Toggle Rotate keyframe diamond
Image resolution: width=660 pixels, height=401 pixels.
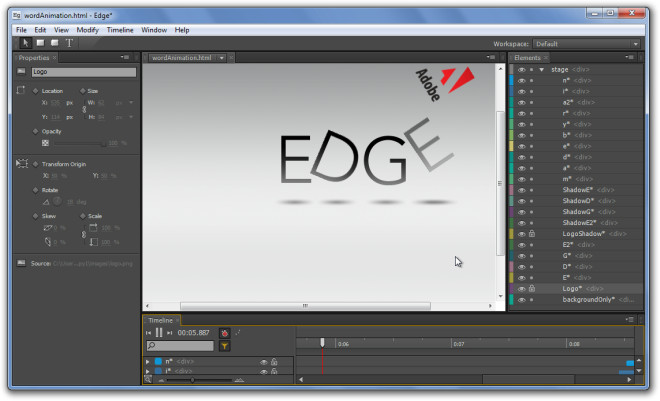[x=35, y=190]
